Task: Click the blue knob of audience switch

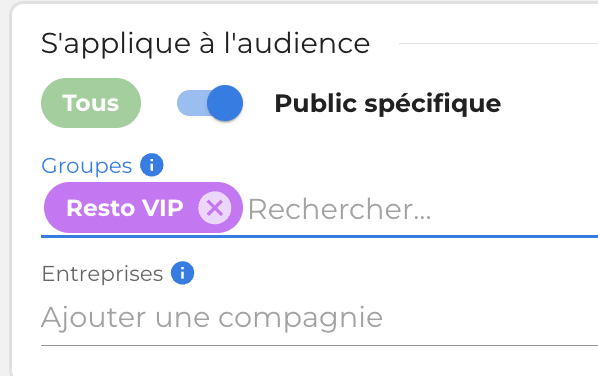Action: (225, 103)
